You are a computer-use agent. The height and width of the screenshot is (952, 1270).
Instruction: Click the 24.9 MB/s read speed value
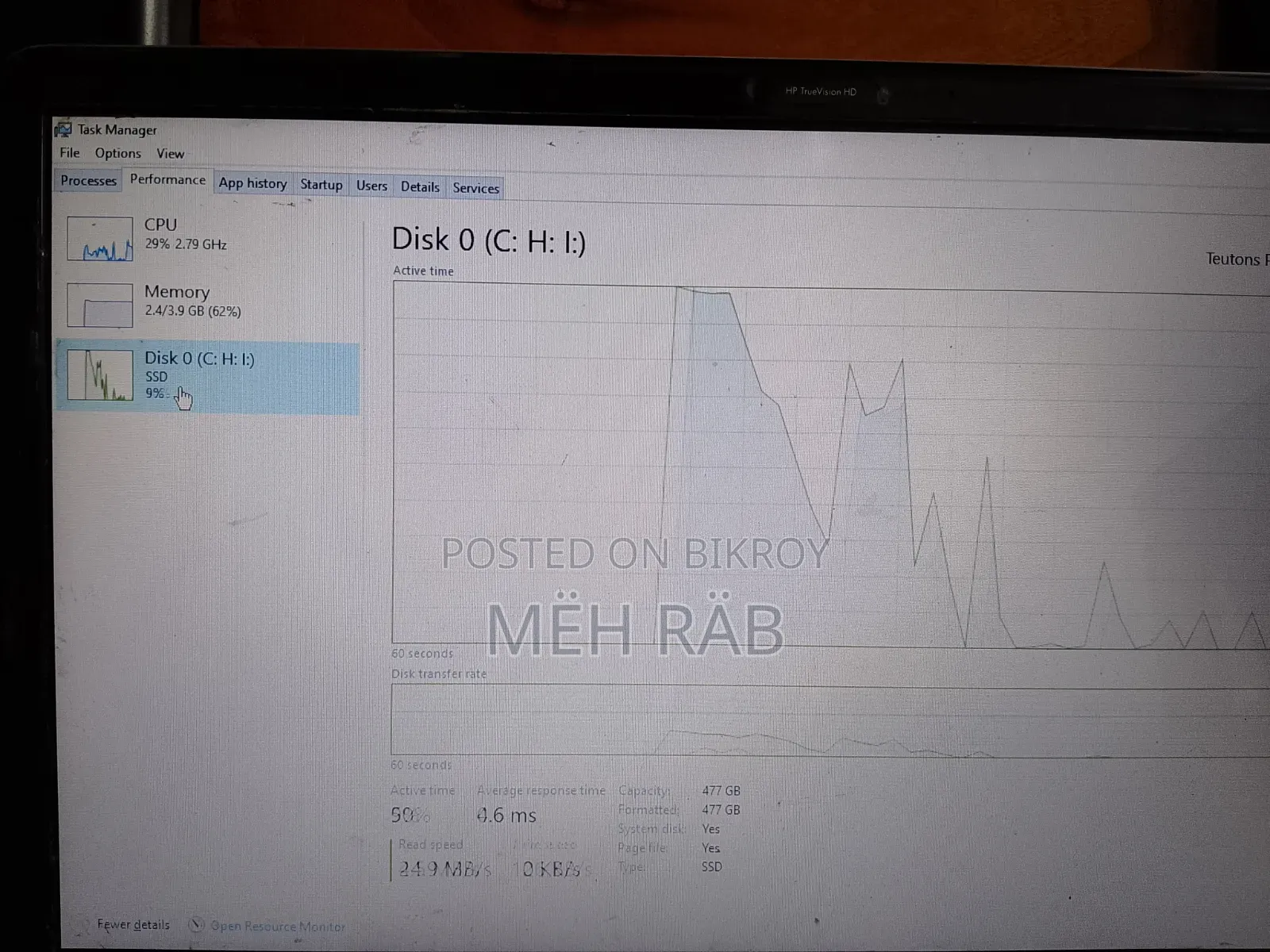(445, 869)
